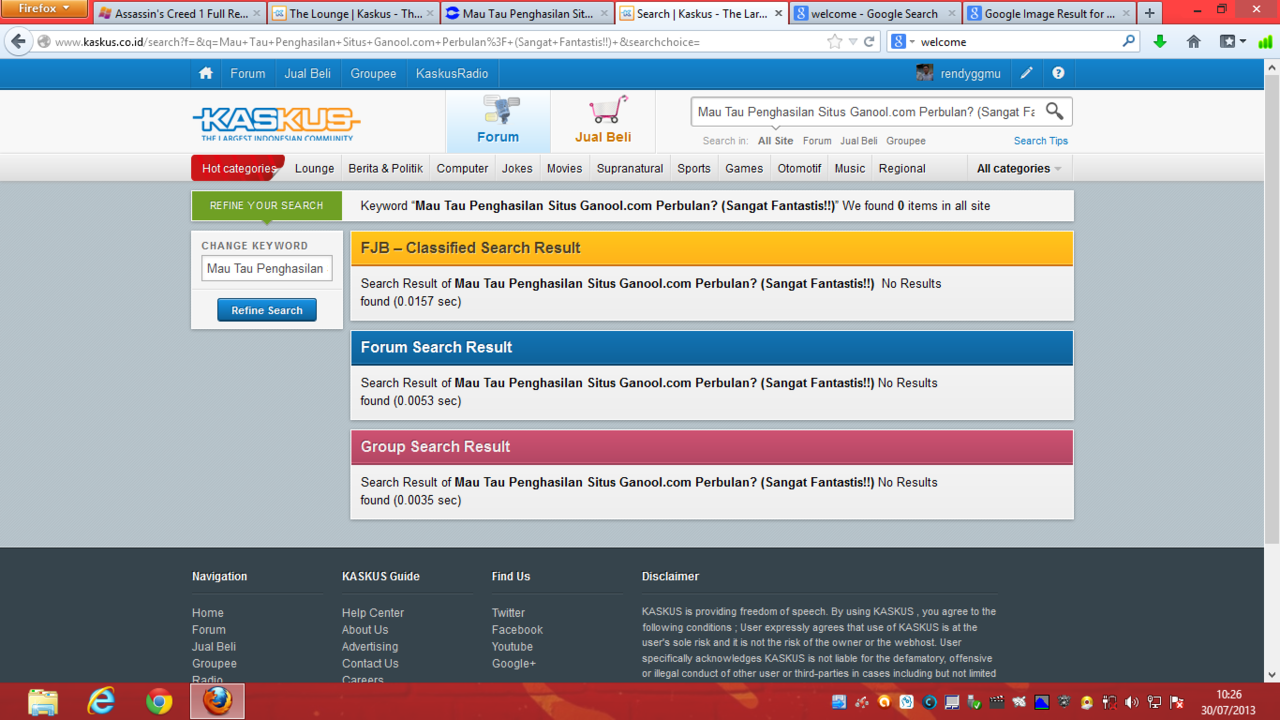The width and height of the screenshot is (1280, 720).
Task: Open the Facebook link under Find Us
Action: [517, 630]
